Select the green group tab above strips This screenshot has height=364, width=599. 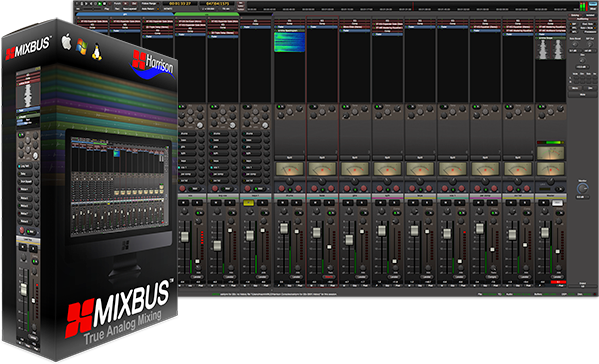point(207,14)
